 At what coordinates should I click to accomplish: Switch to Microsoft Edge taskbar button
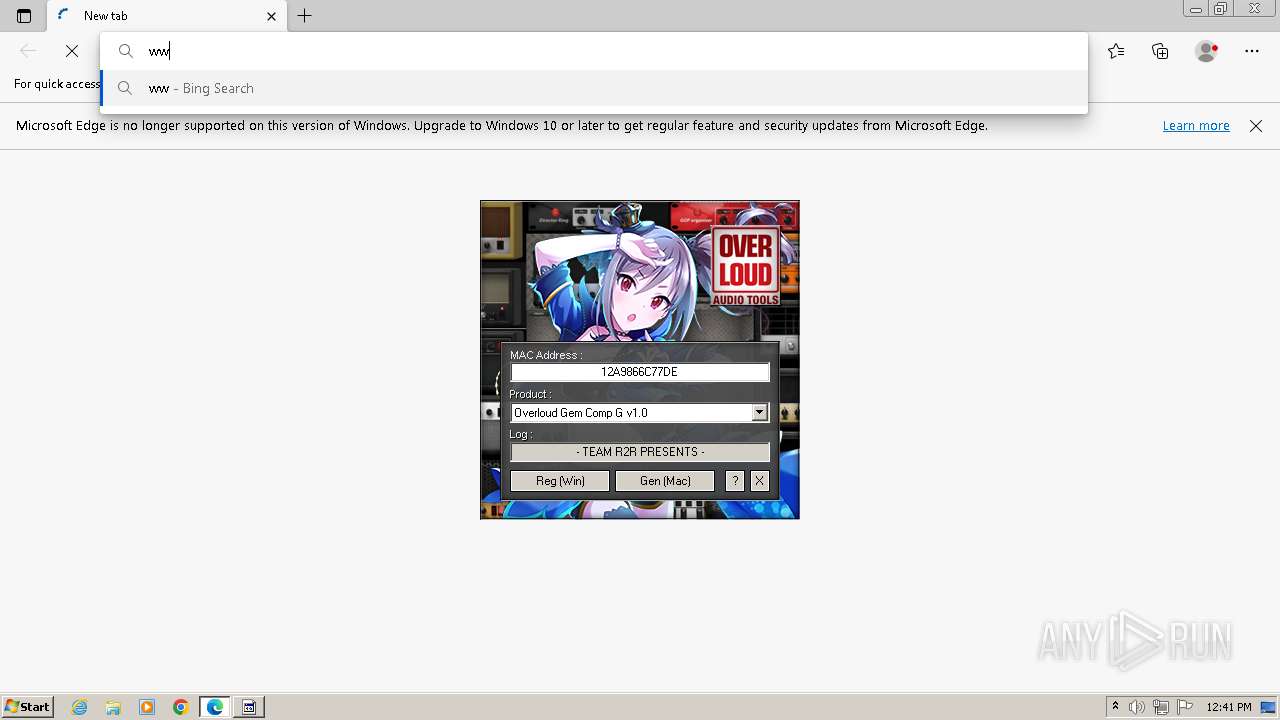tap(215, 707)
